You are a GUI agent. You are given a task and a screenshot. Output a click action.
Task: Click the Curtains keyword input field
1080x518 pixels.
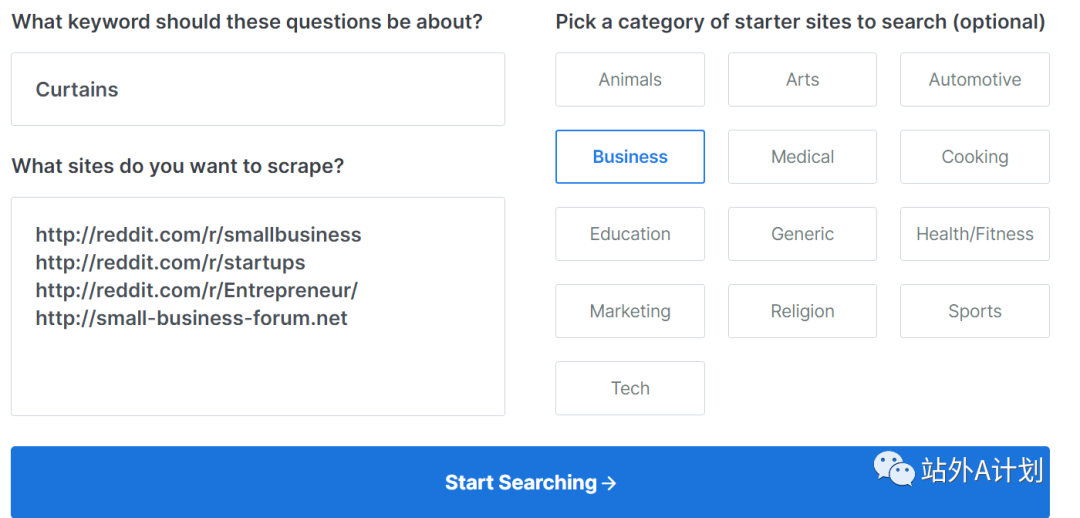257,90
